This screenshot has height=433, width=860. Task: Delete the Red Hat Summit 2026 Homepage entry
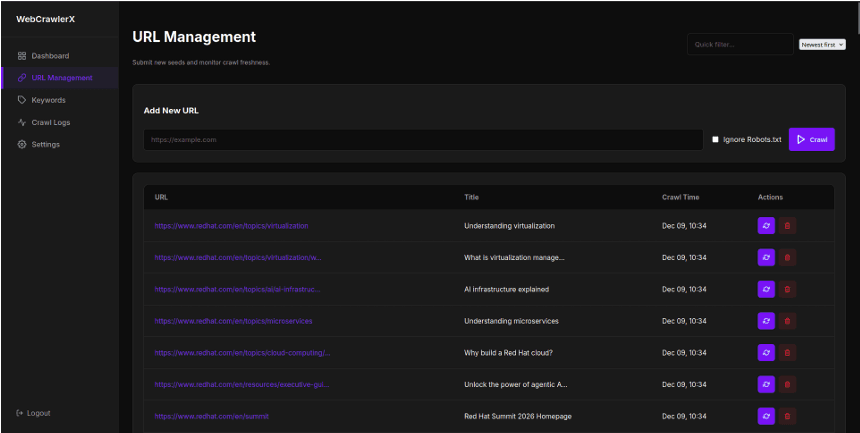(788, 416)
